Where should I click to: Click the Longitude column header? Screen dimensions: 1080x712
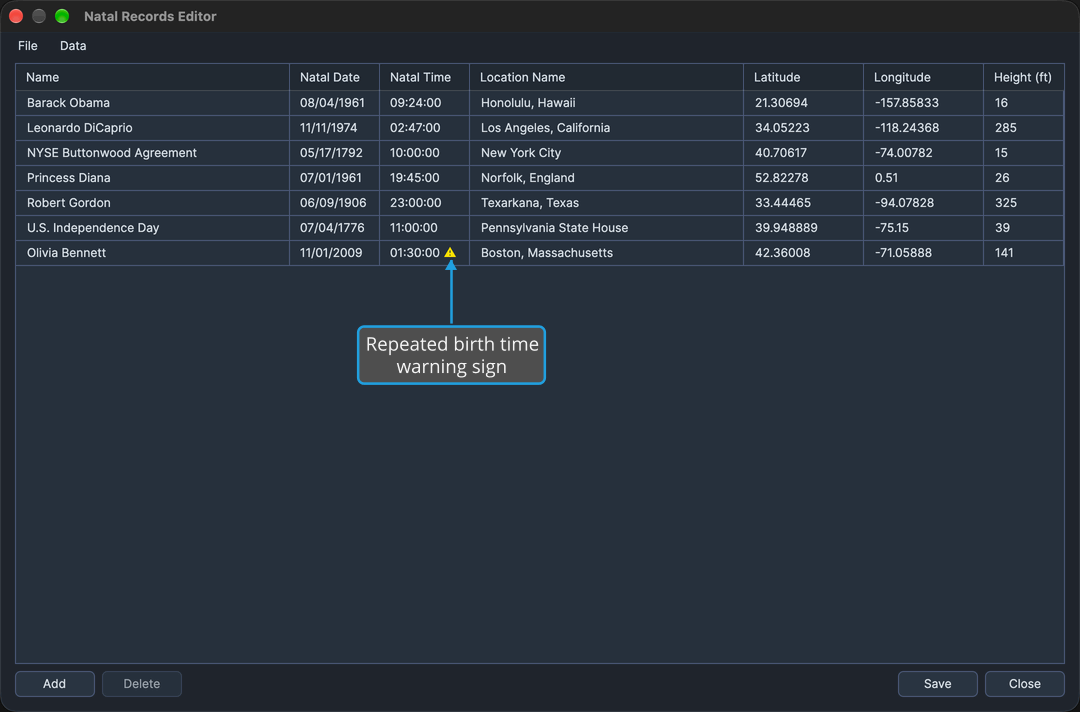pos(924,77)
